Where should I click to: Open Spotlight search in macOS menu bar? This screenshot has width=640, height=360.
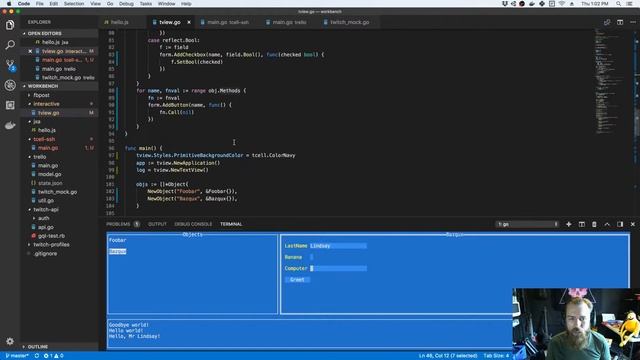(x=618, y=4)
